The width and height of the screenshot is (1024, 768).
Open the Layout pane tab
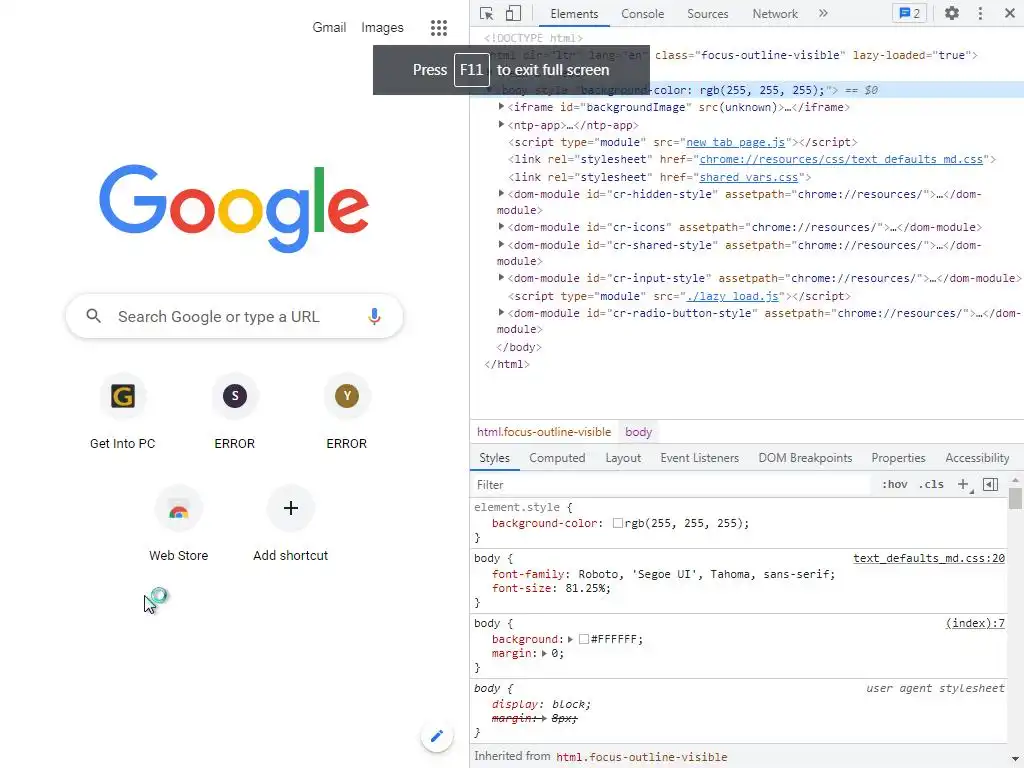click(x=622, y=458)
